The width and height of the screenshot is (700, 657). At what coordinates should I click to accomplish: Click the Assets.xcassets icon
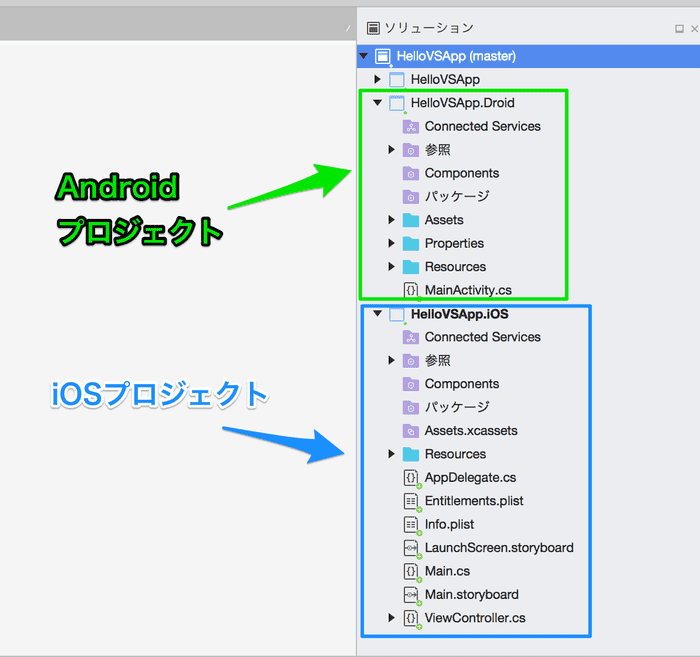coord(410,431)
